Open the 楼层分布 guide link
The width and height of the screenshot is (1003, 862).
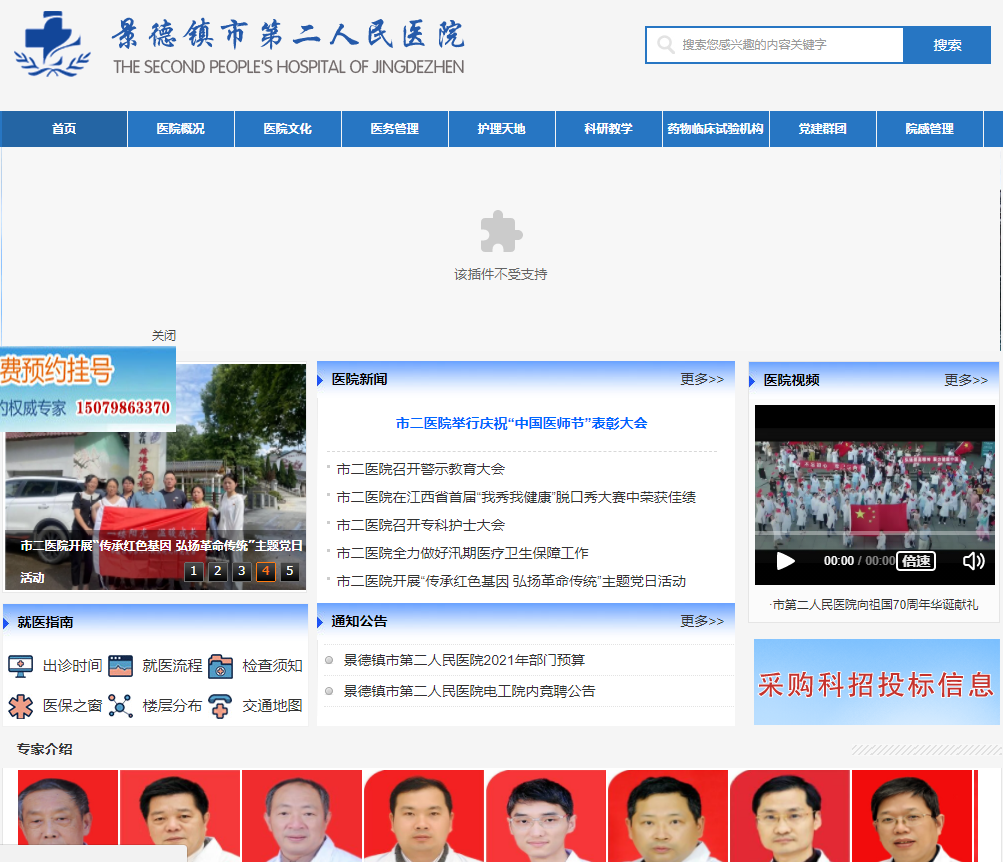(x=172, y=705)
